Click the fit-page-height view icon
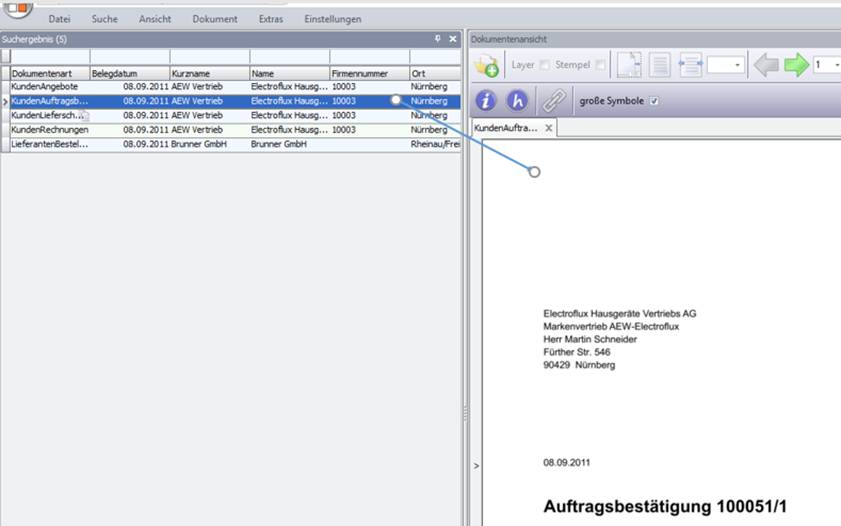841x526 pixels. pos(629,65)
